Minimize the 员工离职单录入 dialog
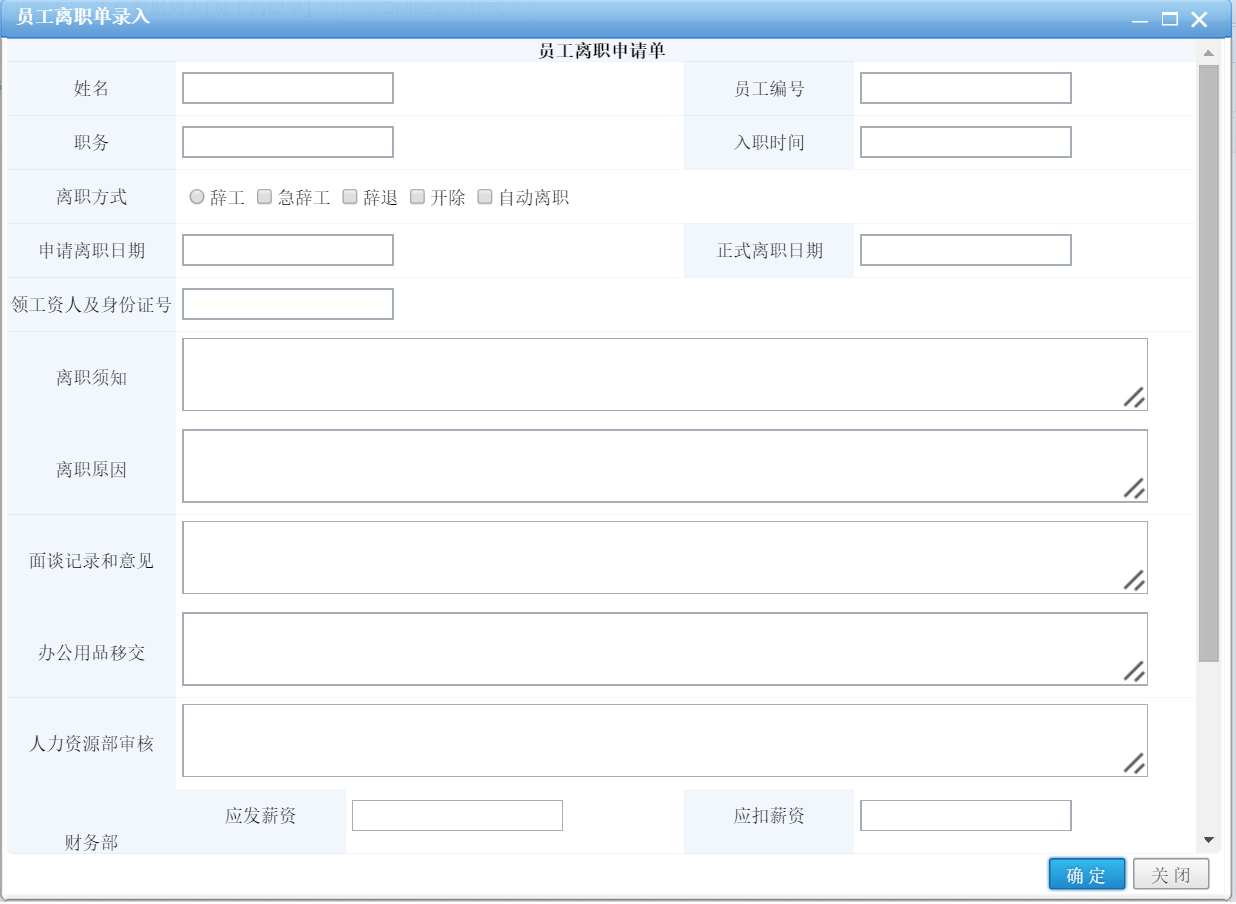Viewport: 1236px width, 904px height. coord(1140,20)
